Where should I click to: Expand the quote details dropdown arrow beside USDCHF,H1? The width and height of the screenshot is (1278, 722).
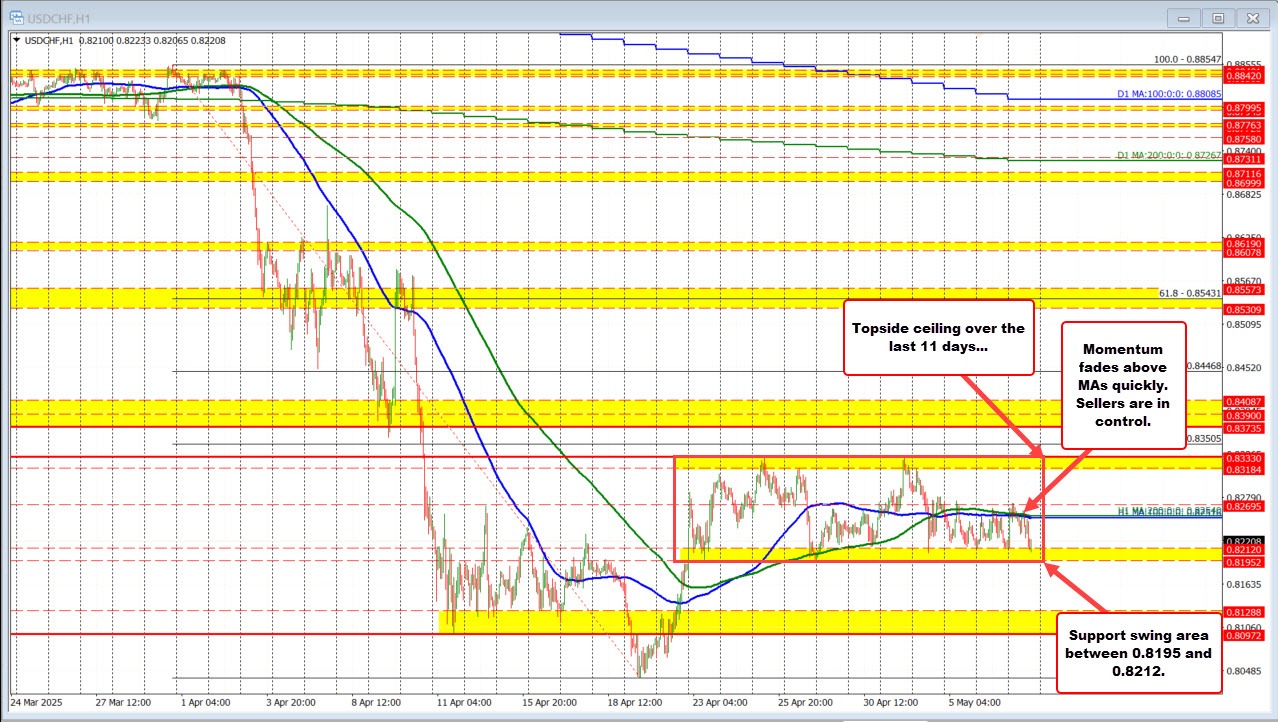[x=19, y=39]
